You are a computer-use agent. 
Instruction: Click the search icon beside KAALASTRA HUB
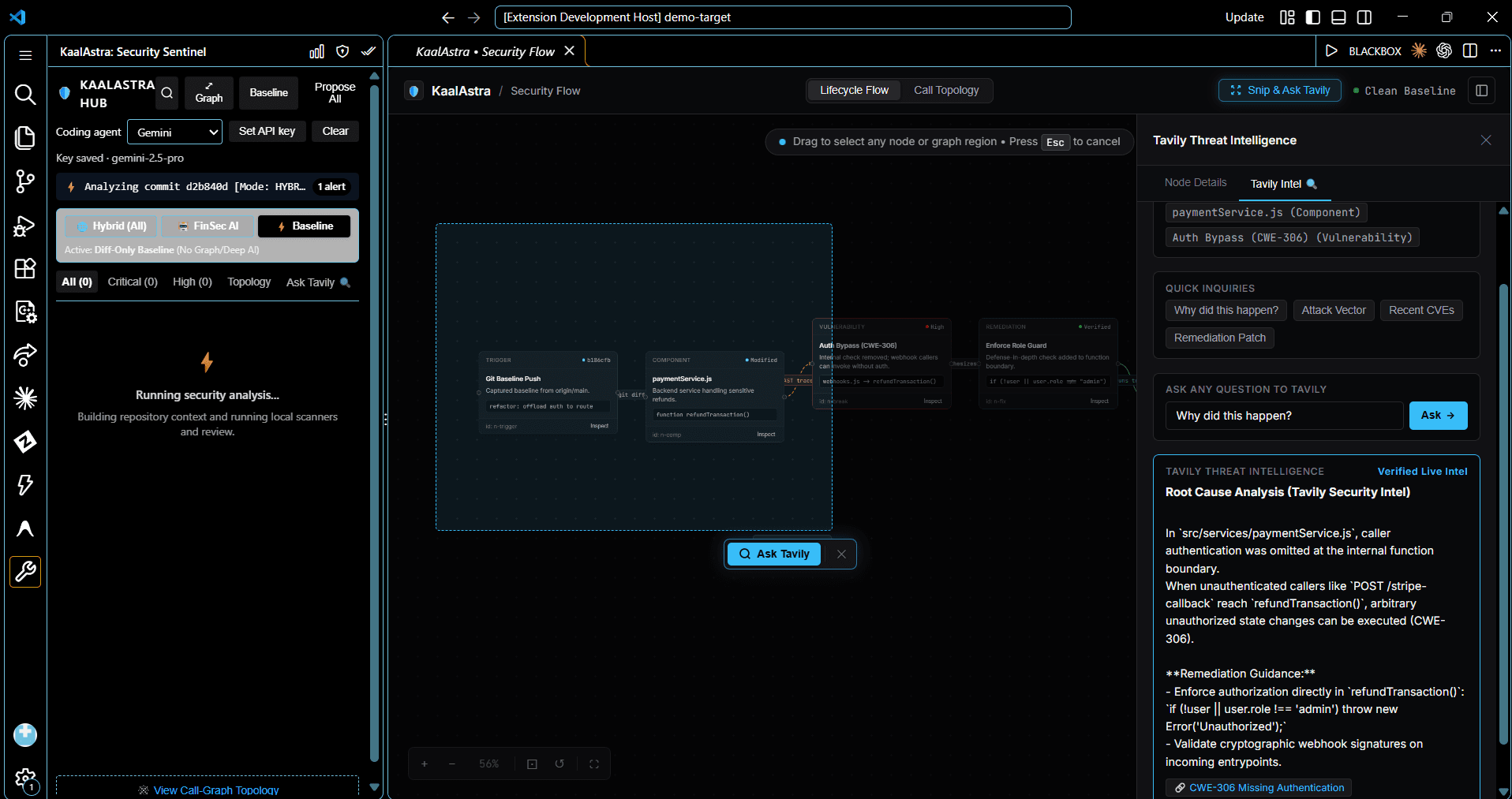167,93
